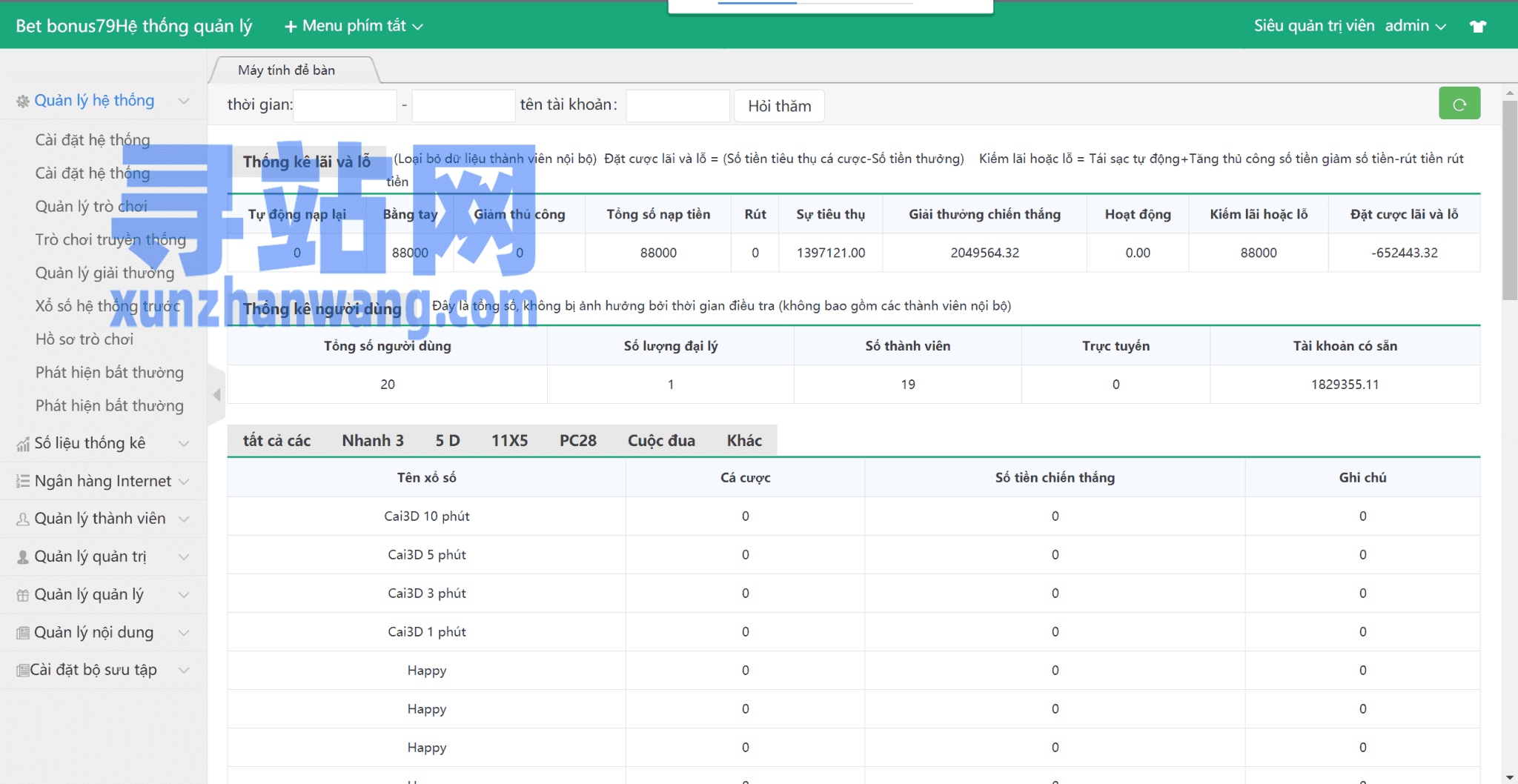Click the gear icon beside Quản lý hệ thống
The image size is (1518, 784).
pos(23,102)
